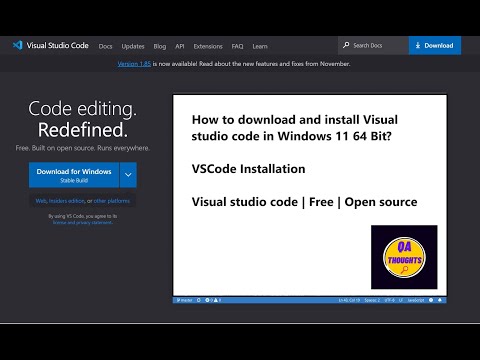Click the feedback smiley status bar icon
Screen dimensions: 480x360
click(431, 300)
